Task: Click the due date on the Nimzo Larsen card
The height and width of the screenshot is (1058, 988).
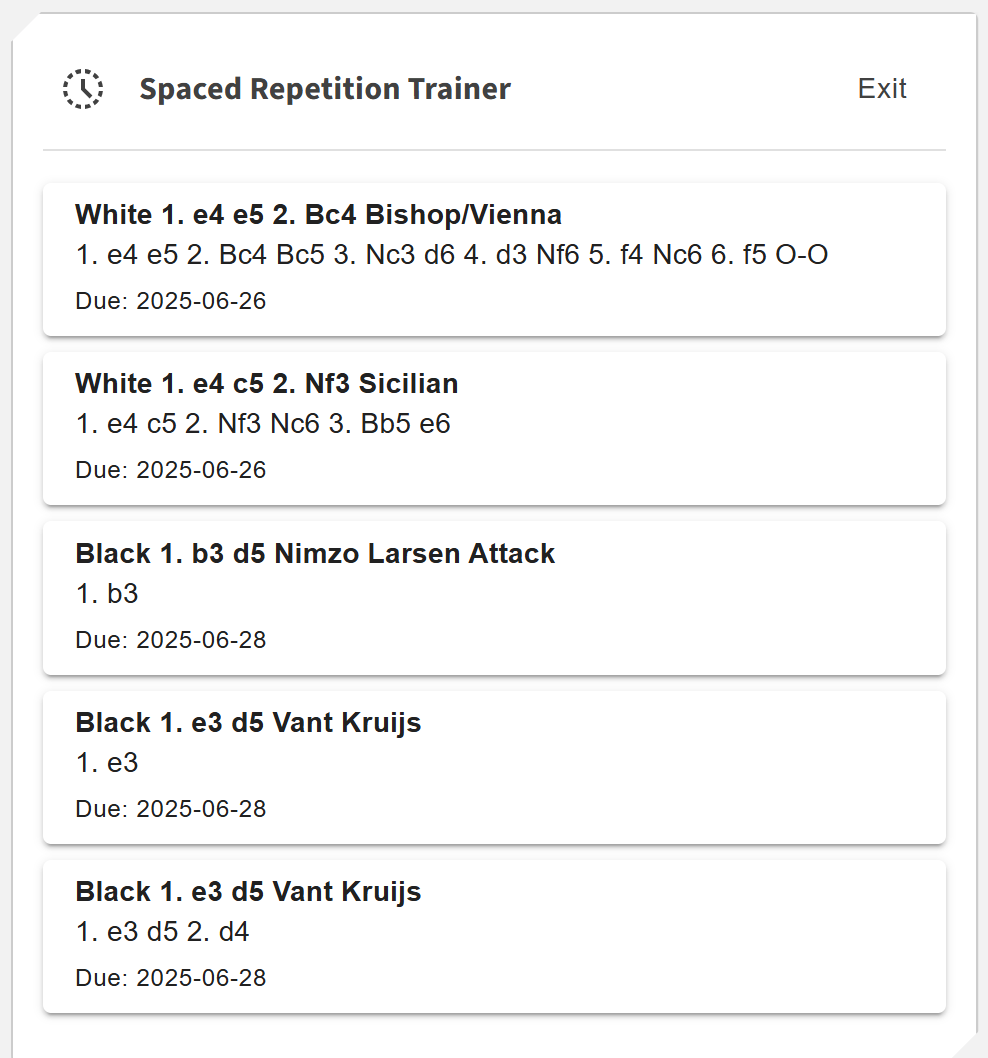Action: tap(171, 640)
